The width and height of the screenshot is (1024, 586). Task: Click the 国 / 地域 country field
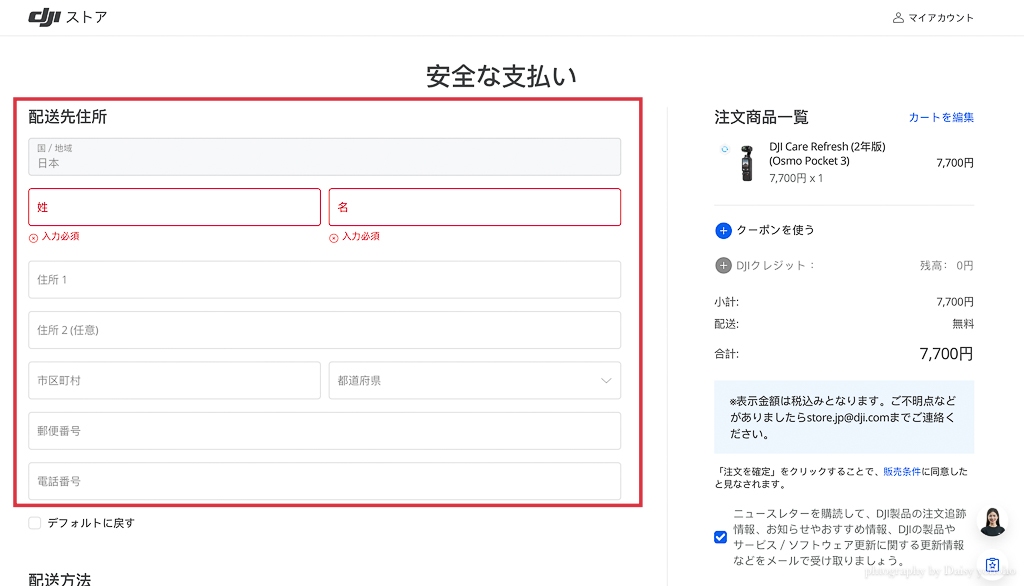(325, 157)
